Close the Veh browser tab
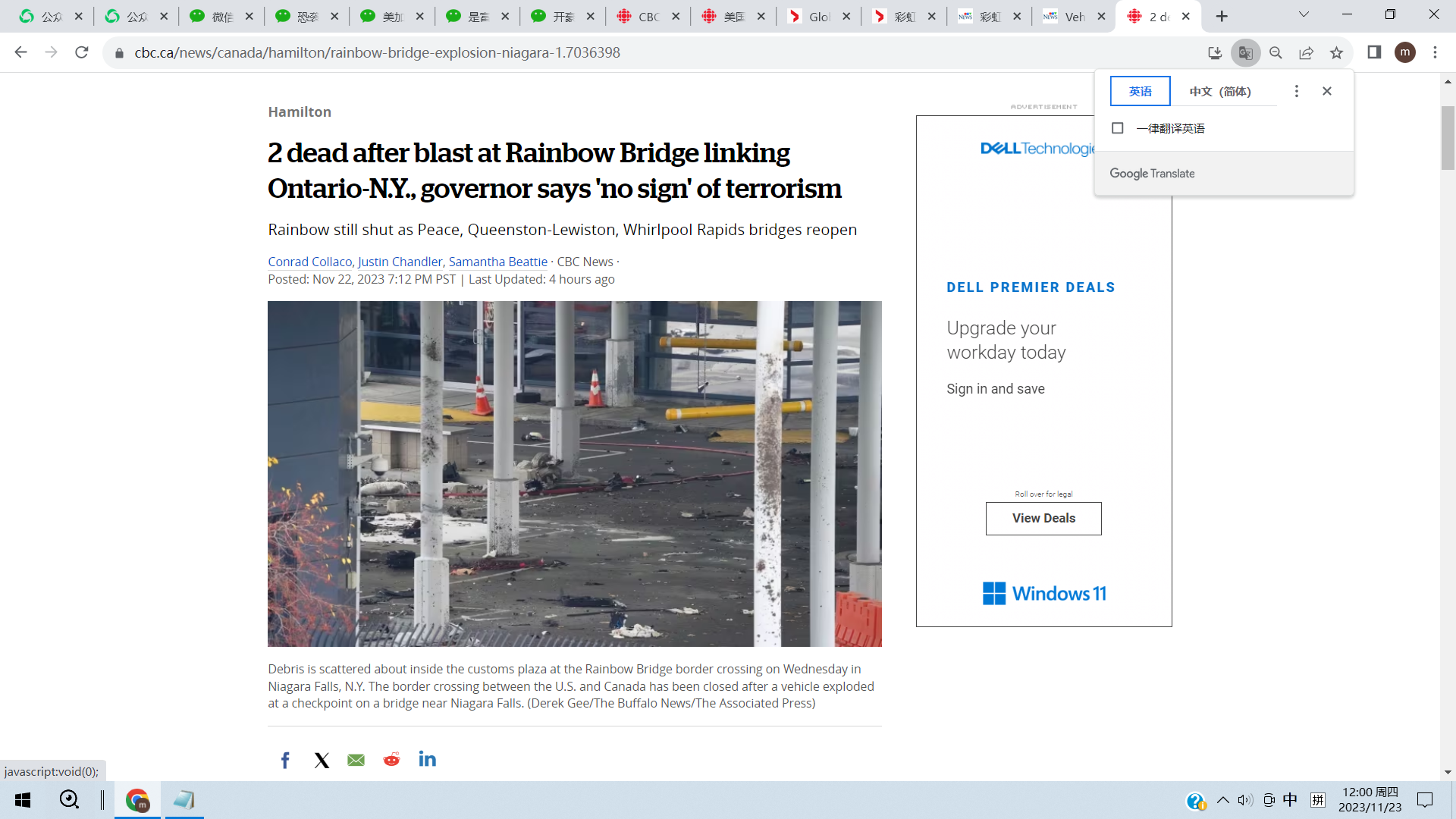The image size is (1456, 819). (x=1101, y=16)
